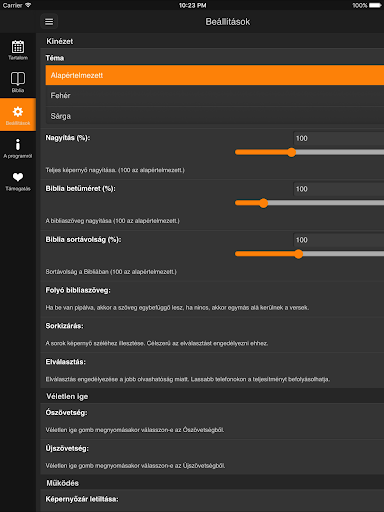Viewport: 384px width, 512px height.
Task: Click the Biblia sortávolság slider handle
Action: [x=298, y=254]
